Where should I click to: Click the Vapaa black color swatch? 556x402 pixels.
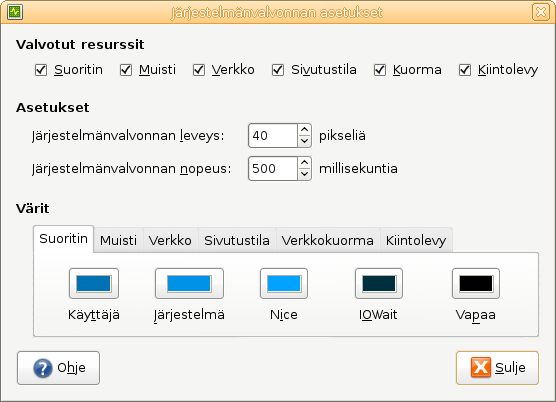click(x=476, y=284)
